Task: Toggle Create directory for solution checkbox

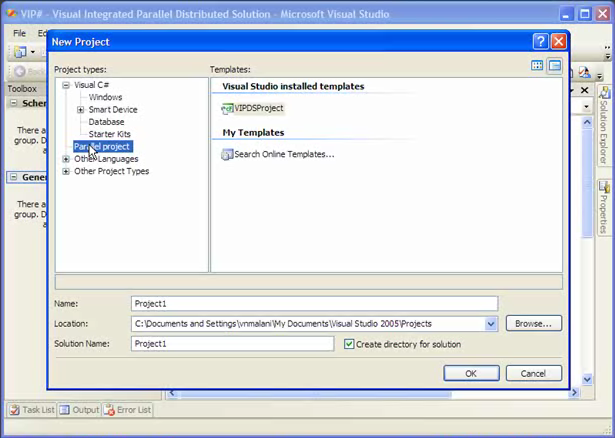Action: pos(349,344)
